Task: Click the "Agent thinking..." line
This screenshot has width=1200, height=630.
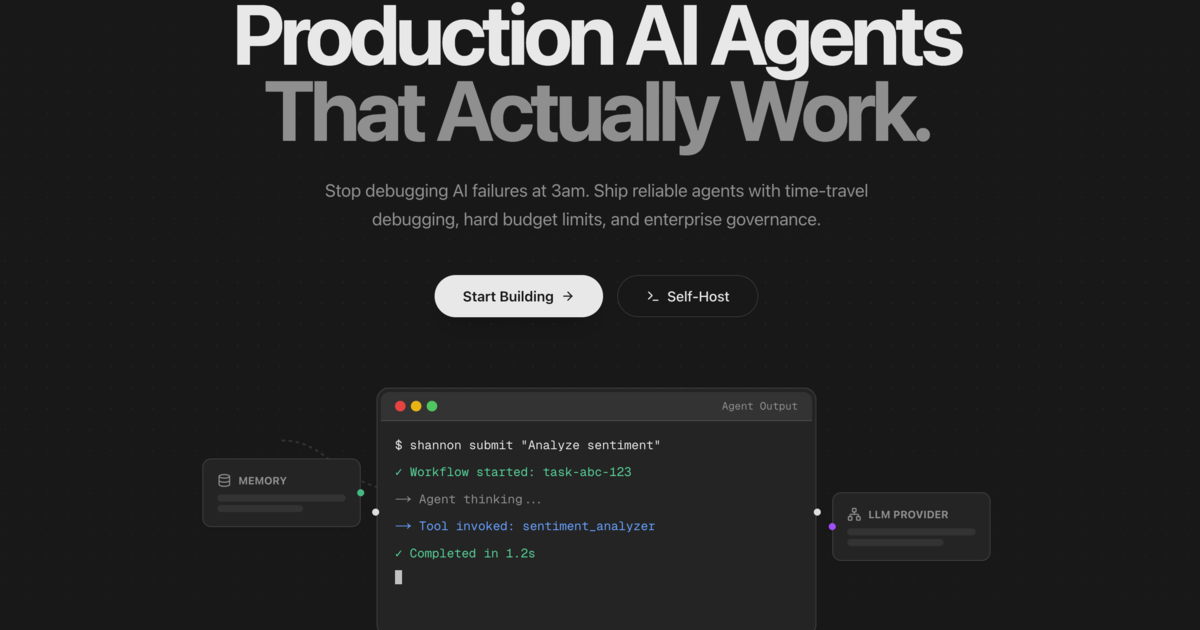Action: [469, 499]
